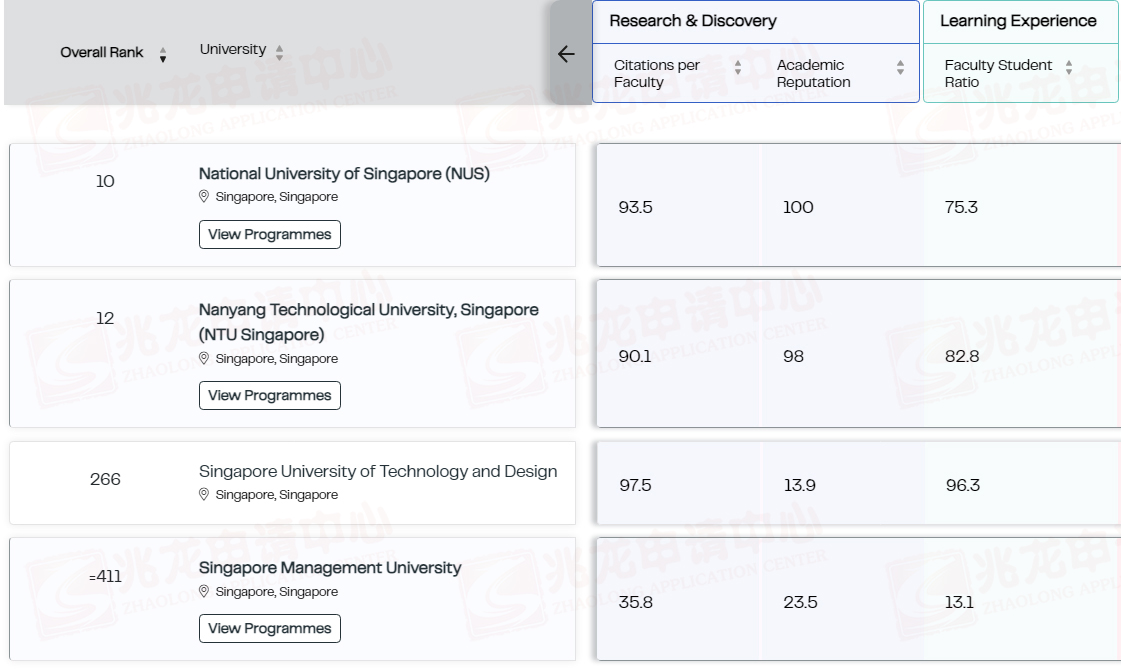Select SMU faculty student ratio 13.1
Viewport: 1121px width, 669px height.
point(959,603)
